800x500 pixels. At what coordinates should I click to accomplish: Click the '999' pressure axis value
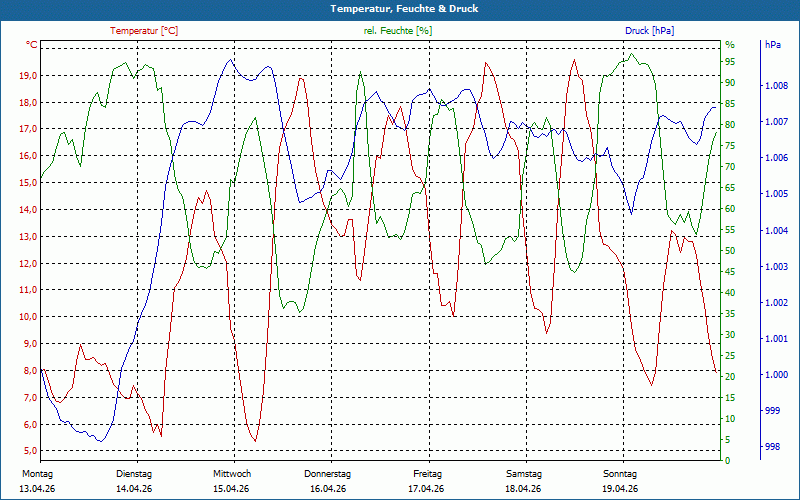[x=773, y=411]
